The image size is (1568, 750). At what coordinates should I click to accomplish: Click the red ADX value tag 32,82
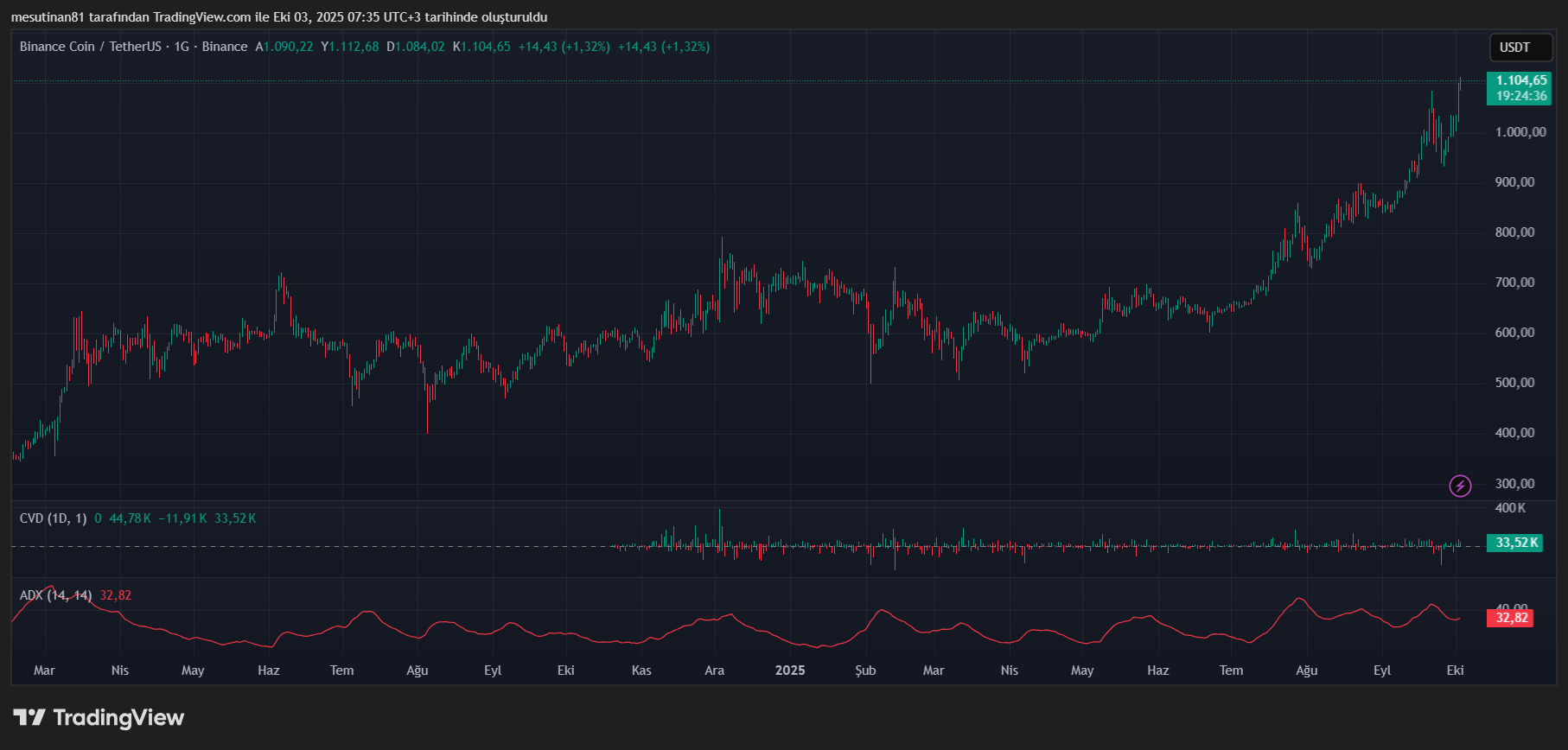point(1512,618)
